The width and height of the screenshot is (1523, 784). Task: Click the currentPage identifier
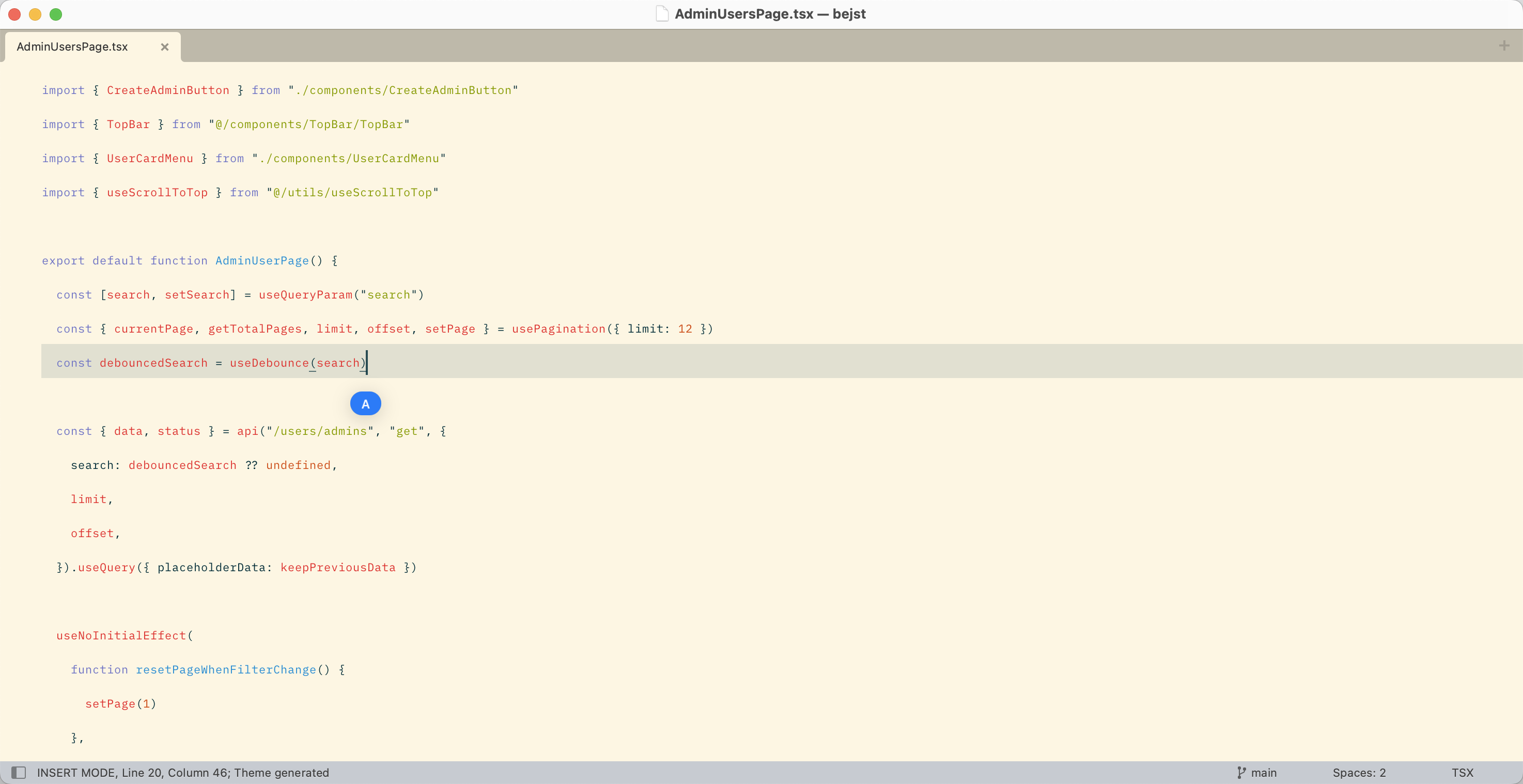(154, 329)
